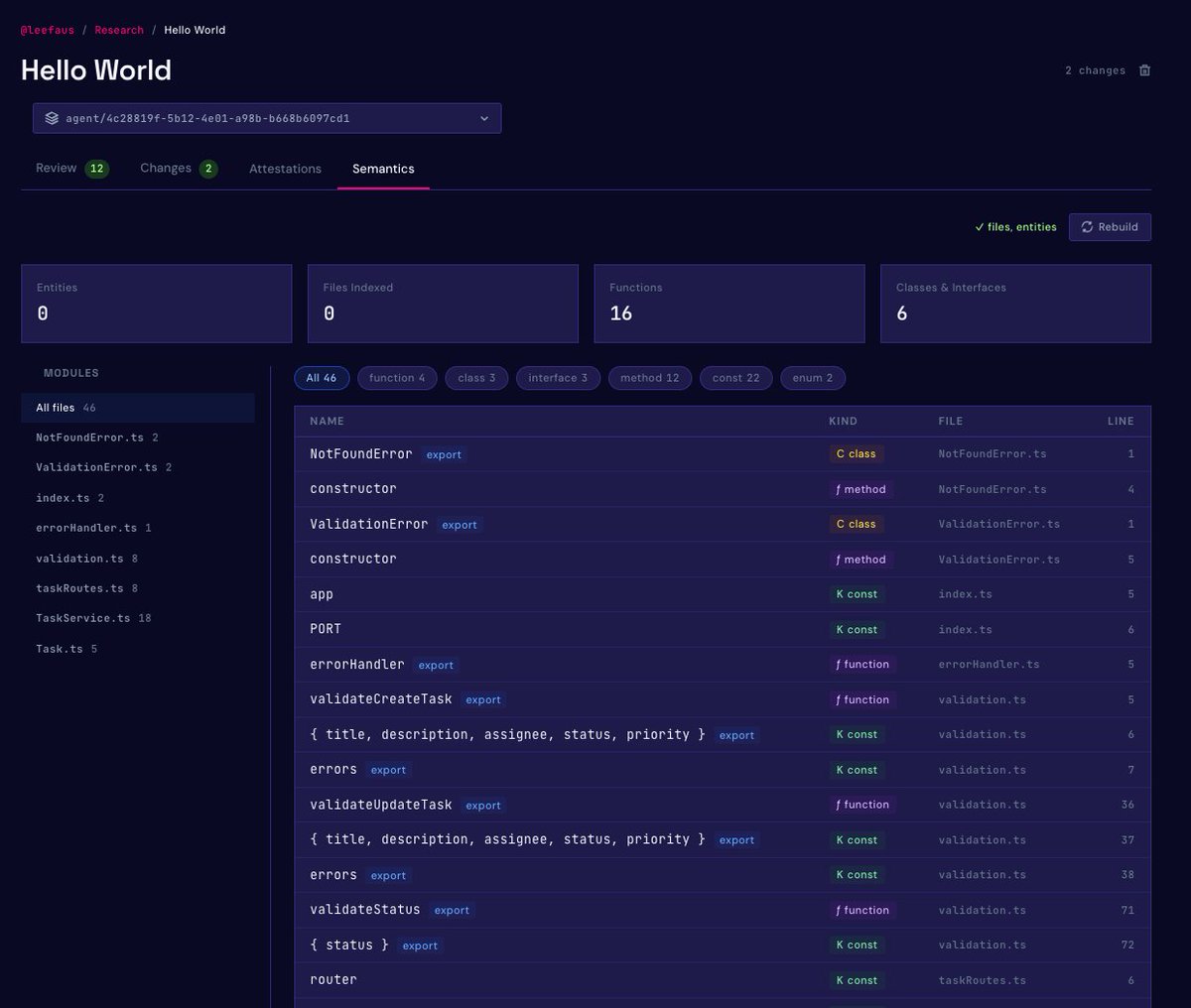Click the method badge in ValidationError.ts constructor row
Viewport: 1191px width, 1008px height.
[x=860, y=560]
